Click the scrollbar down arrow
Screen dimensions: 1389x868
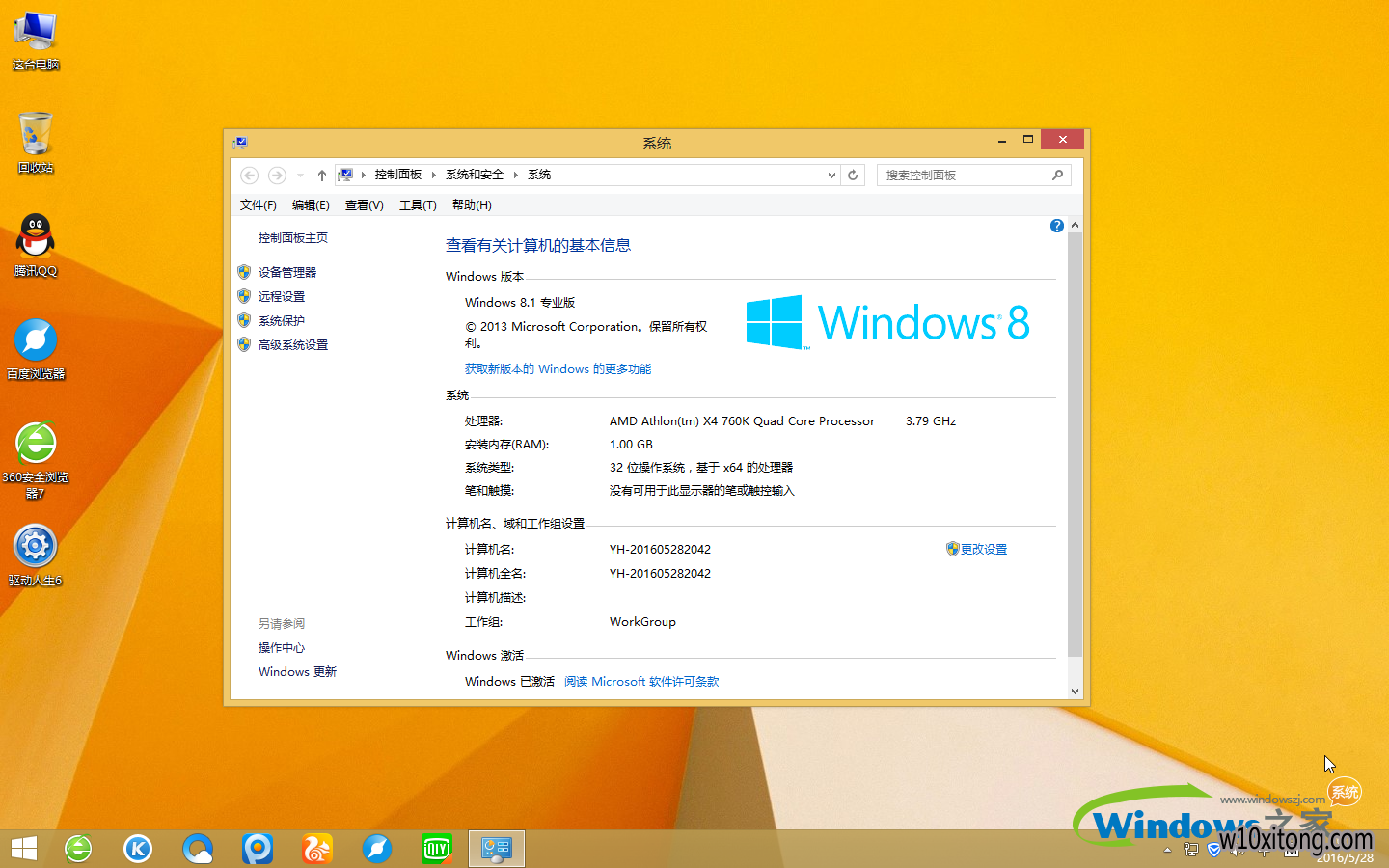pyautogui.click(x=1075, y=691)
